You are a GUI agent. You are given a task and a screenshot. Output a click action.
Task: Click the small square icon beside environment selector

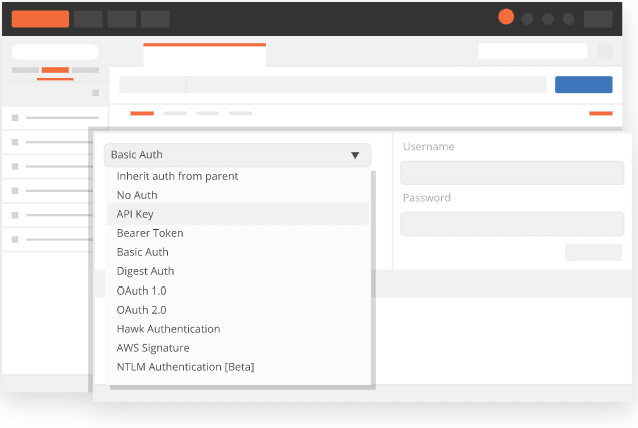[x=605, y=51]
